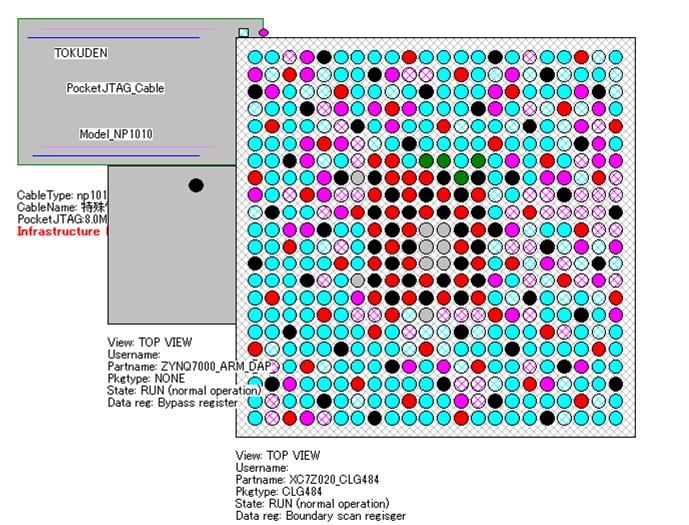Click the leftmost green pin on the chip

(x=427, y=160)
